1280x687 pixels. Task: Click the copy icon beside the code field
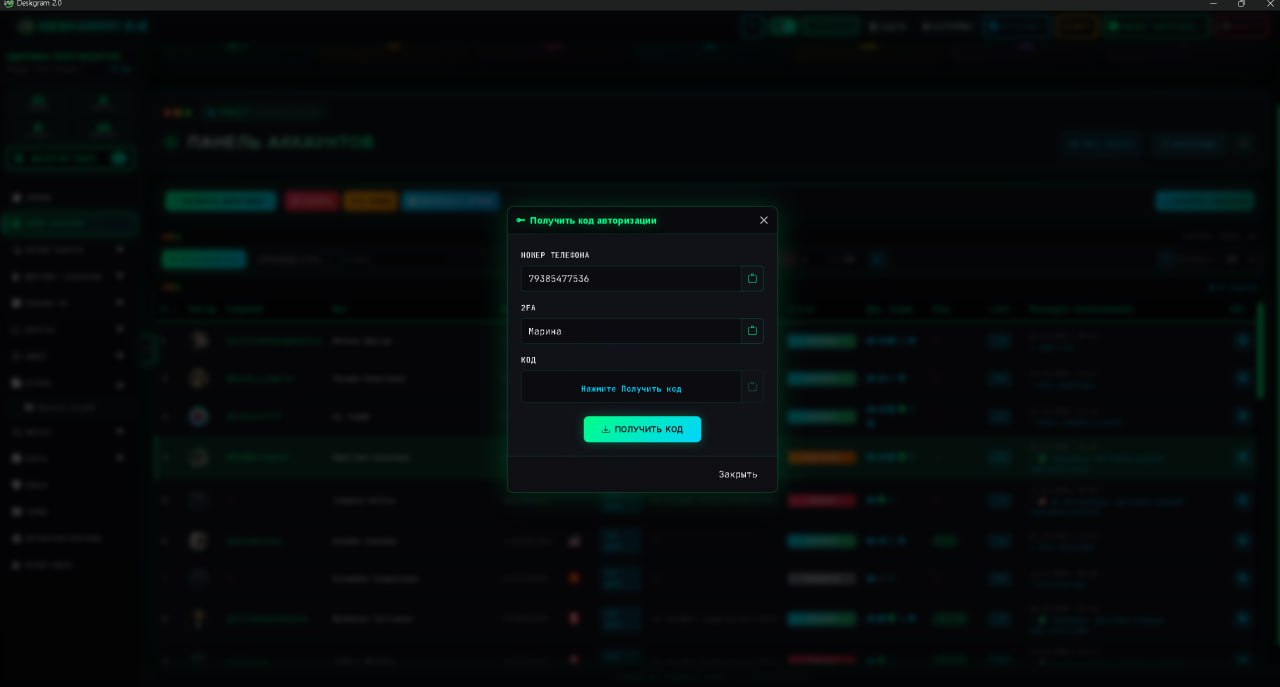click(752, 387)
